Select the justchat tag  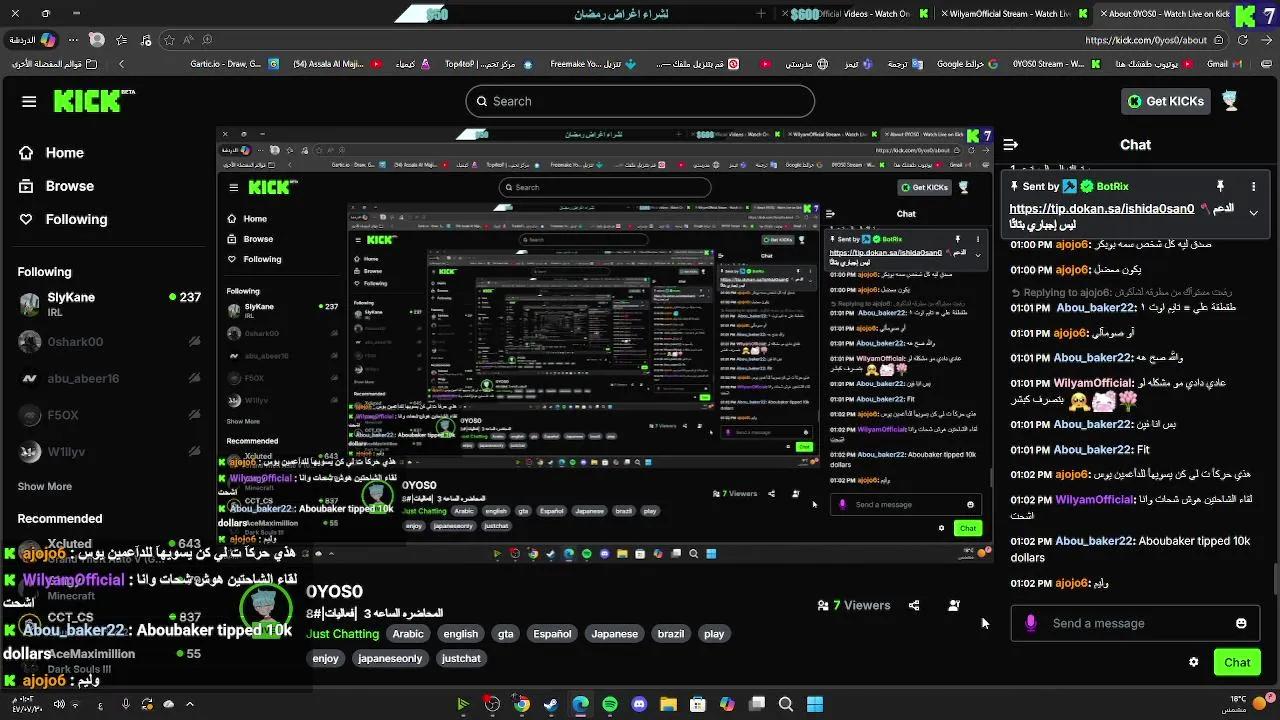click(461, 658)
